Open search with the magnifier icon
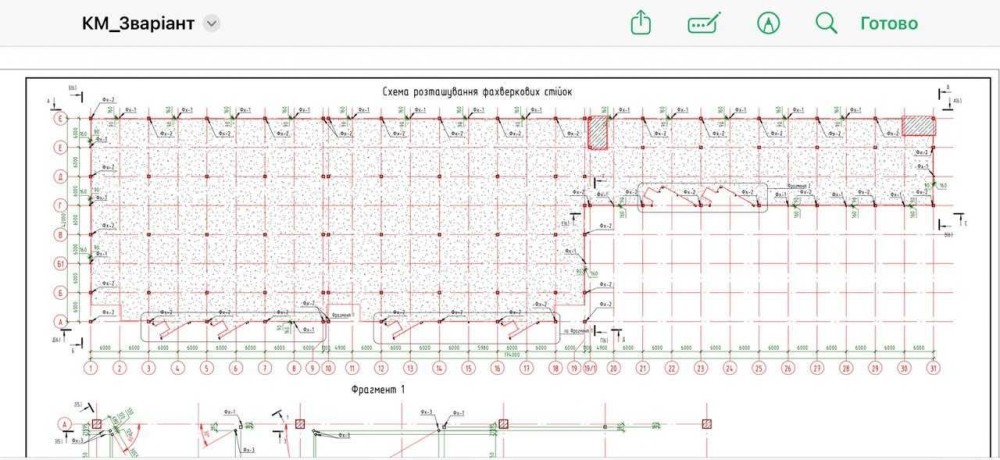Viewport: 1000px width, 460px height. 826,23
